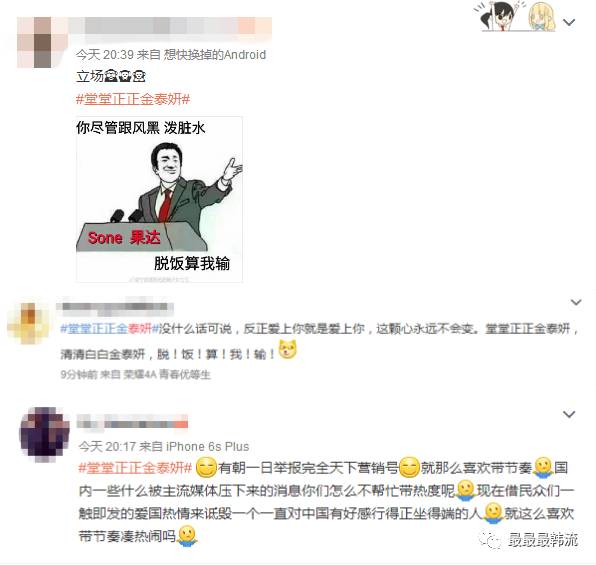The width and height of the screenshot is (596, 565).
Task: Click the iPhone 6s Plus source label
Action: (208, 446)
